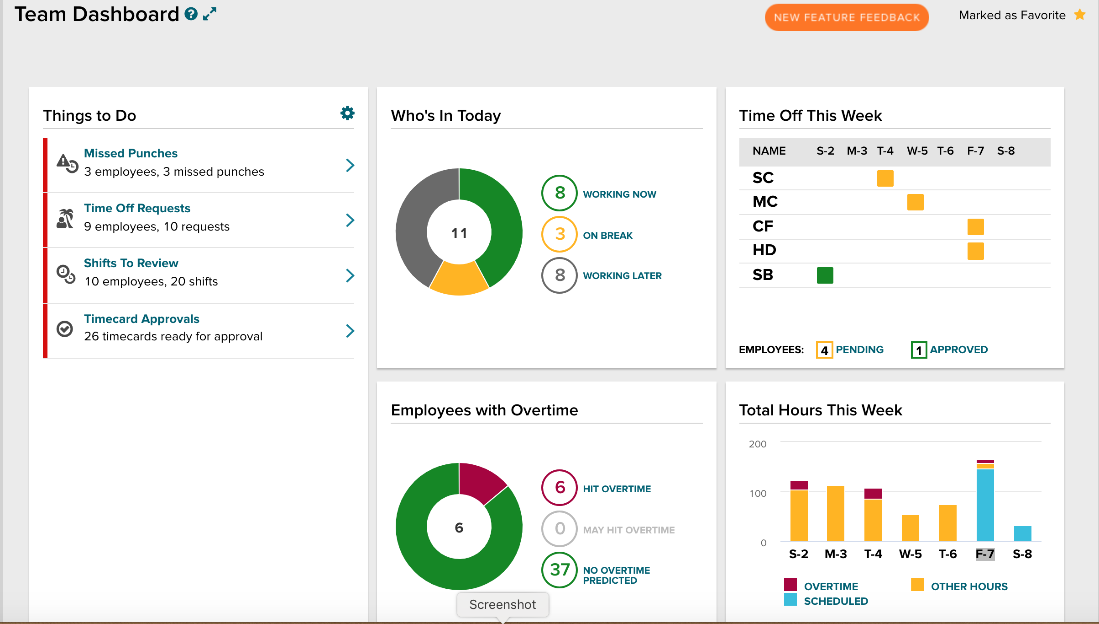Image resolution: width=1099 pixels, height=624 pixels.
Task: Click the help question mark icon
Action: 191,15
